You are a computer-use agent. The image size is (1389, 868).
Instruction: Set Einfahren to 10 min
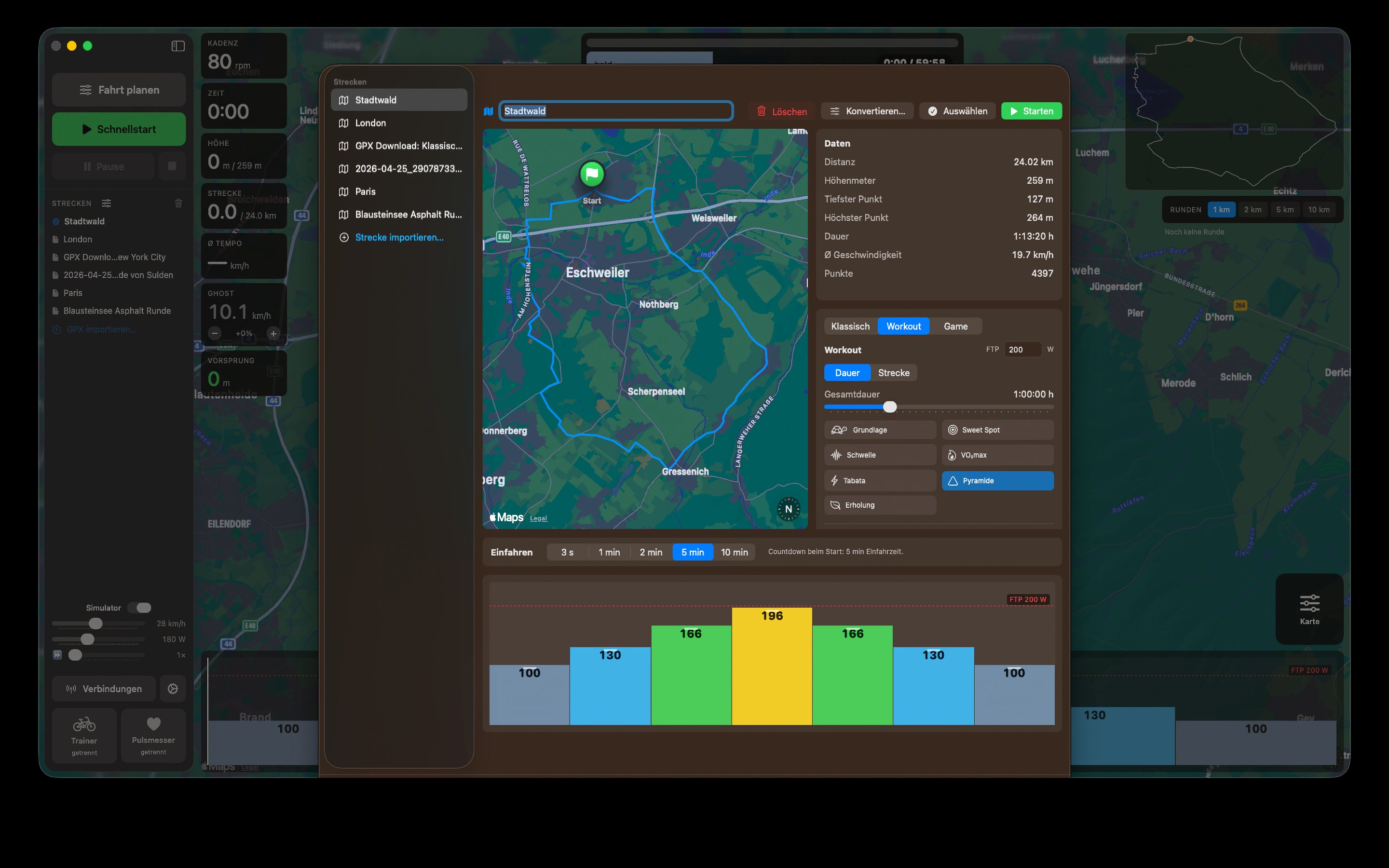(734, 552)
